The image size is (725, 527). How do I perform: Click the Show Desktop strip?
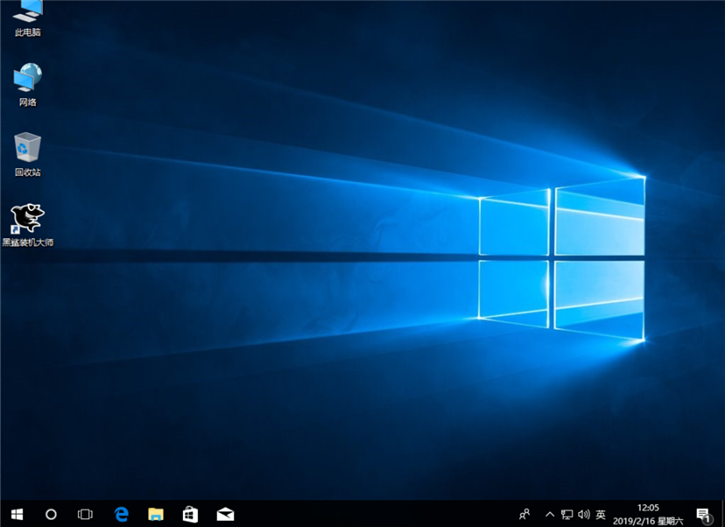click(723, 514)
